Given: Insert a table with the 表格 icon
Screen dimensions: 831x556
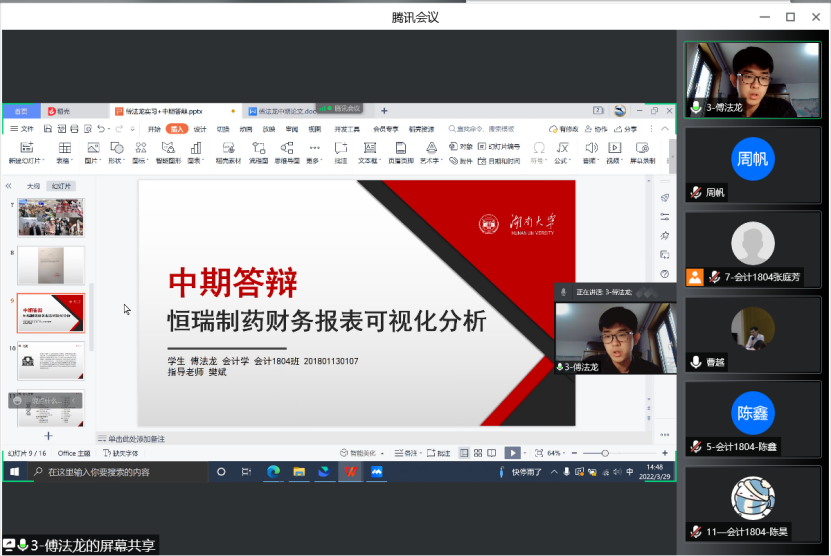Looking at the screenshot, I should click(64, 148).
